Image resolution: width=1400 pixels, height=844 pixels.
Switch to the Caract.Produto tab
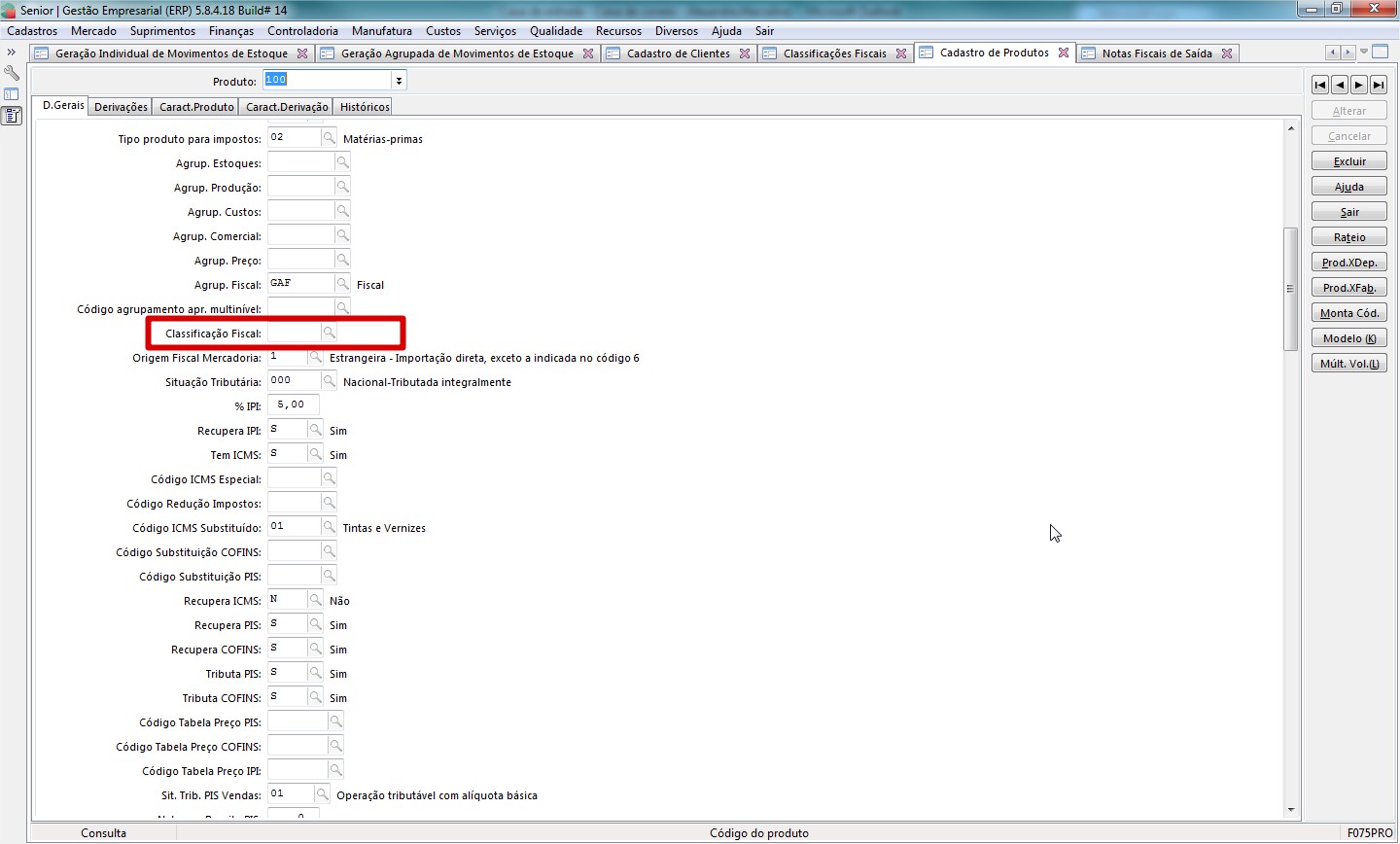tap(196, 107)
